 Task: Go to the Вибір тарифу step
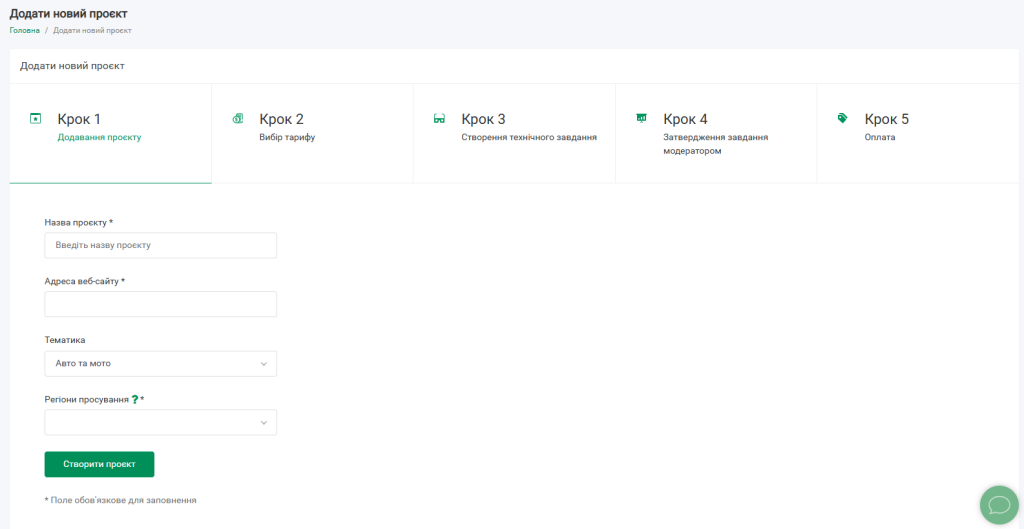pos(287,137)
